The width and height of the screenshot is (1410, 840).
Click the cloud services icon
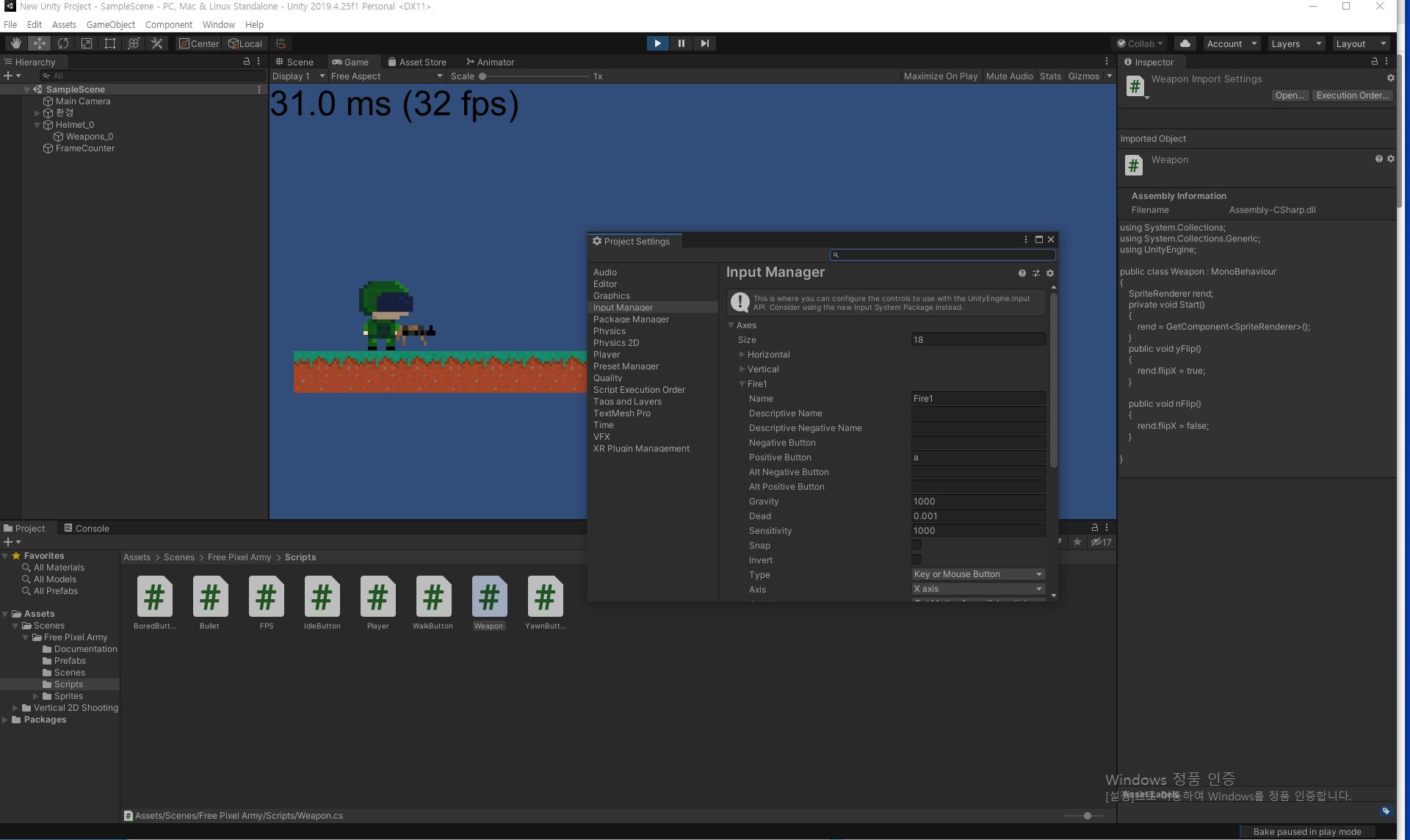coord(1185,43)
